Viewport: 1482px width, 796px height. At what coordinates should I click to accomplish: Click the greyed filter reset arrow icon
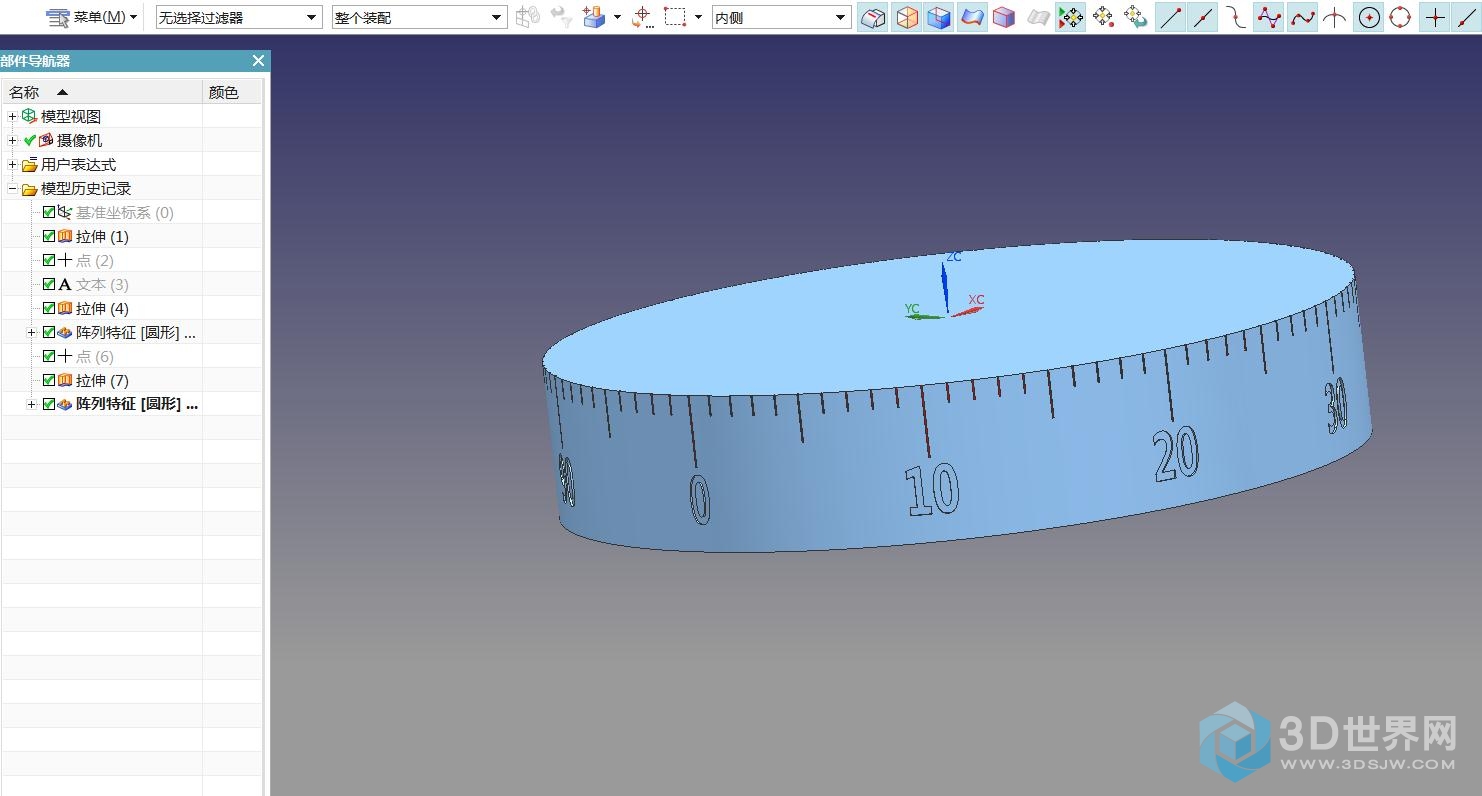562,17
